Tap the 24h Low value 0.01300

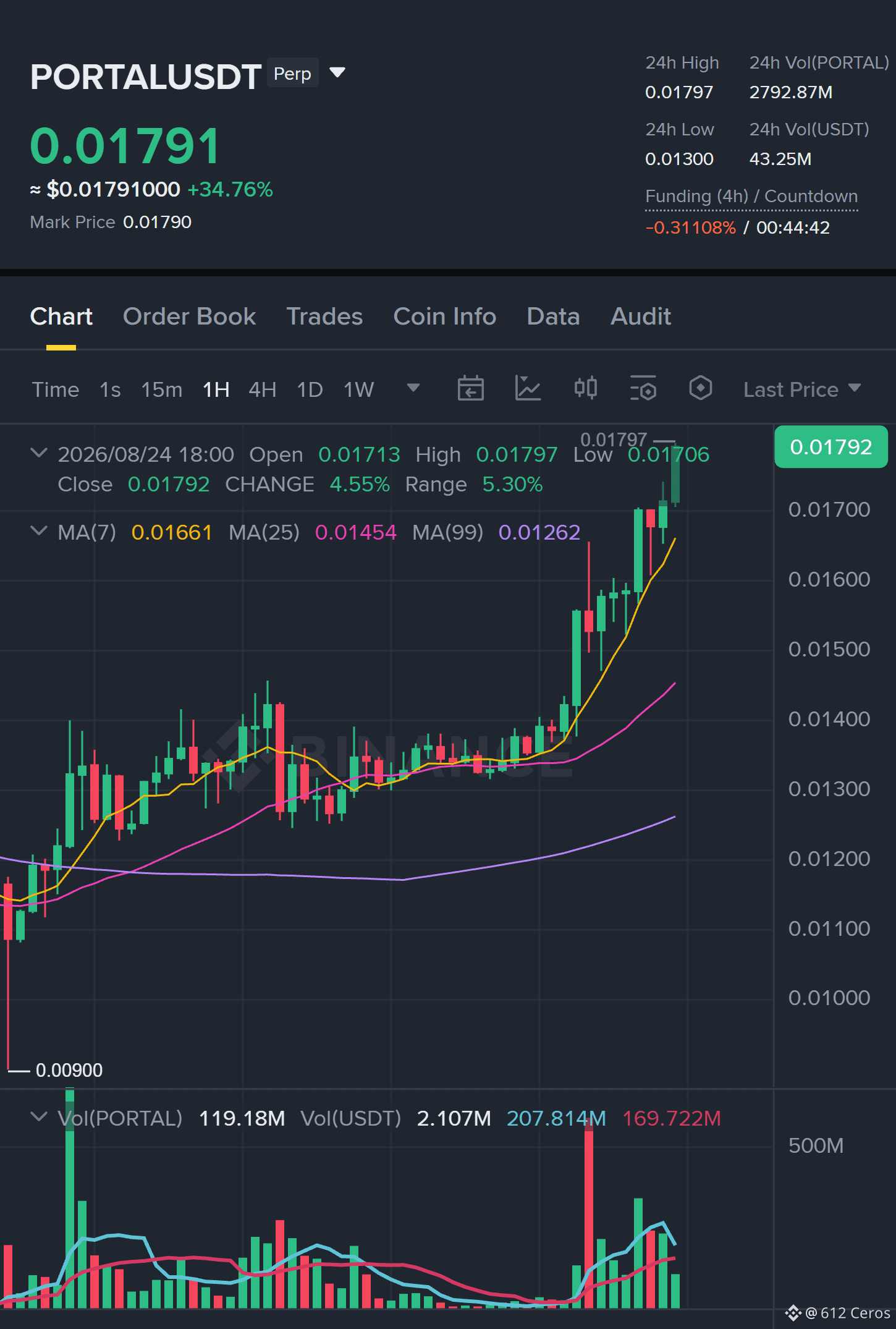[679, 159]
